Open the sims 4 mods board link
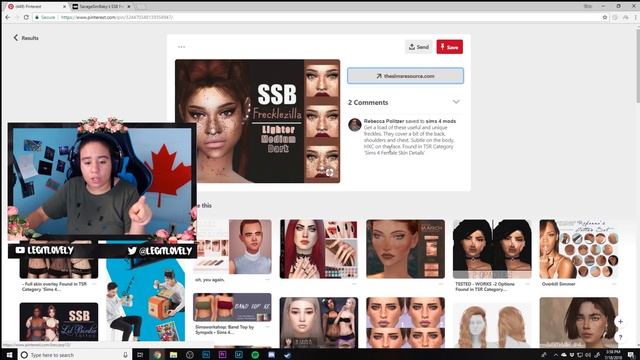640x360 pixels. tap(441, 121)
